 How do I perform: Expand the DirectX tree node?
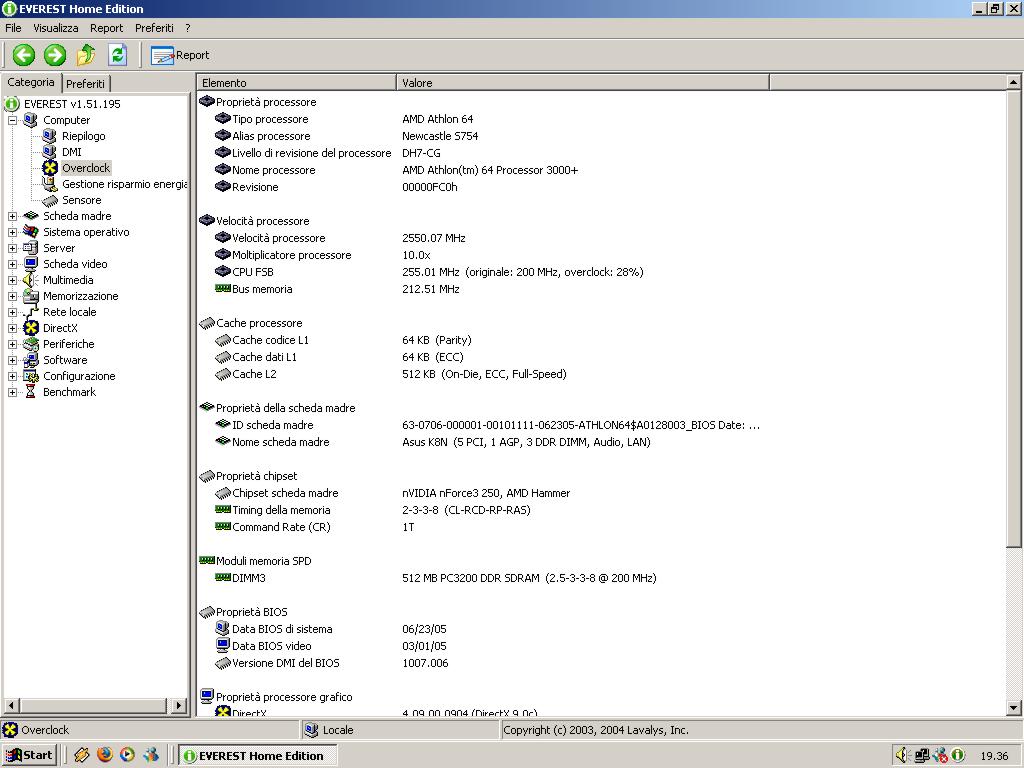[12, 328]
